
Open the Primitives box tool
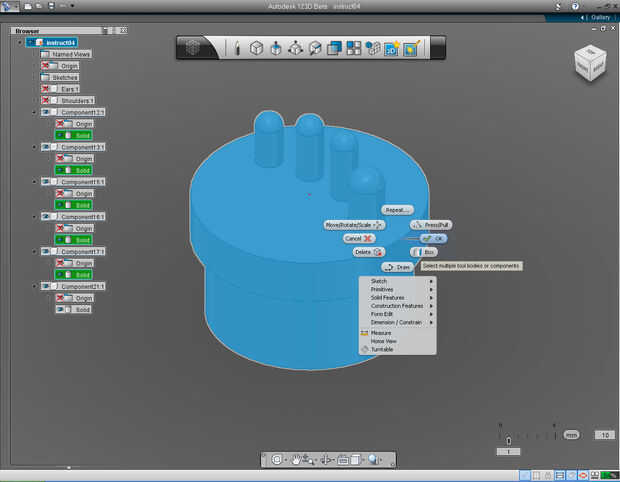[x=257, y=48]
